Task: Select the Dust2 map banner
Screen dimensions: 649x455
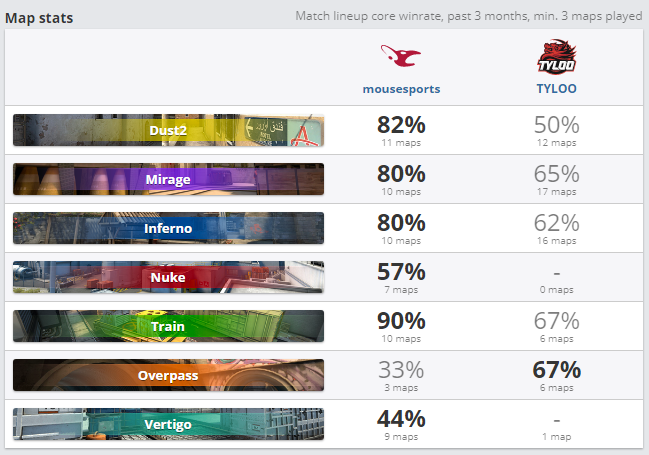Action: [168, 130]
